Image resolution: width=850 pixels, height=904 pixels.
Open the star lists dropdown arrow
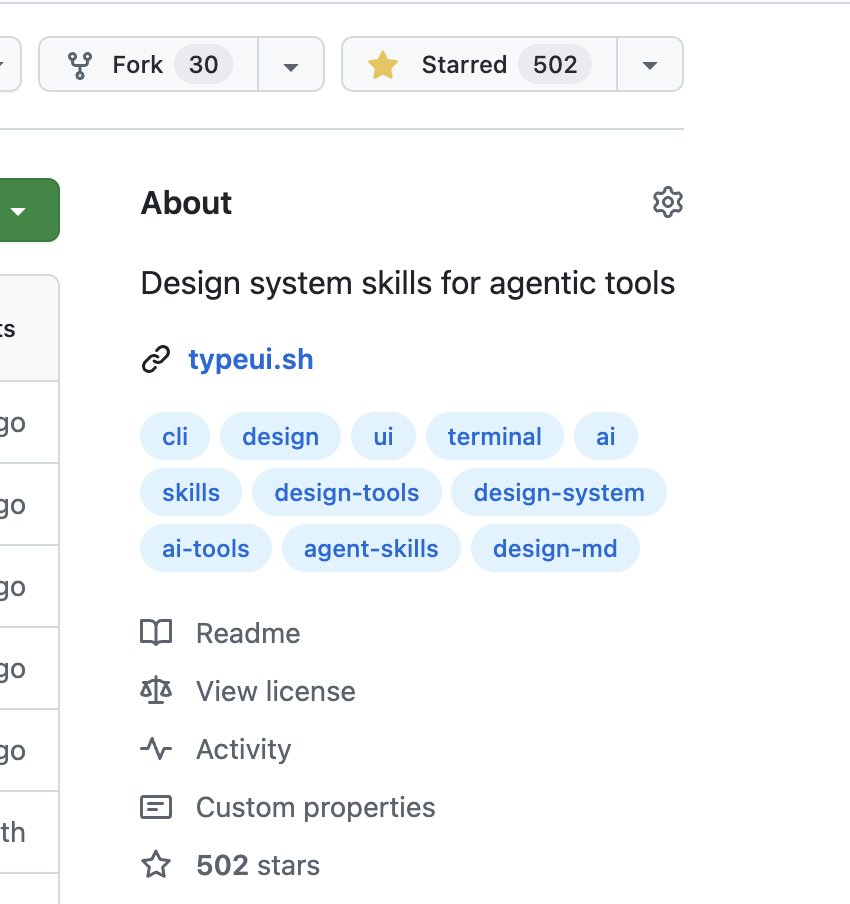pyautogui.click(x=650, y=65)
